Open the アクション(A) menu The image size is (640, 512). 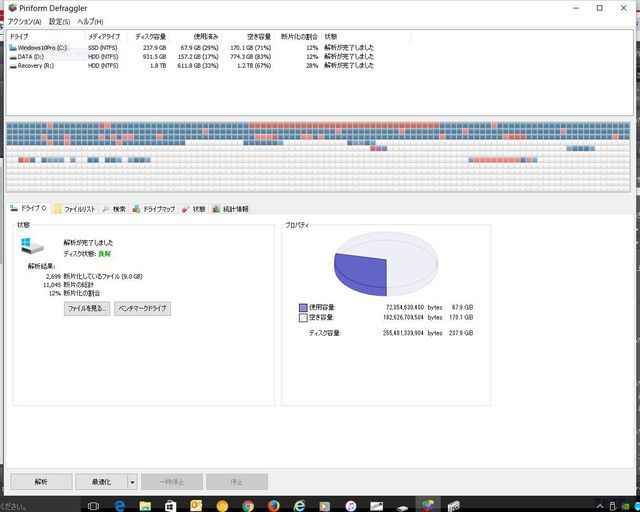[x=24, y=22]
